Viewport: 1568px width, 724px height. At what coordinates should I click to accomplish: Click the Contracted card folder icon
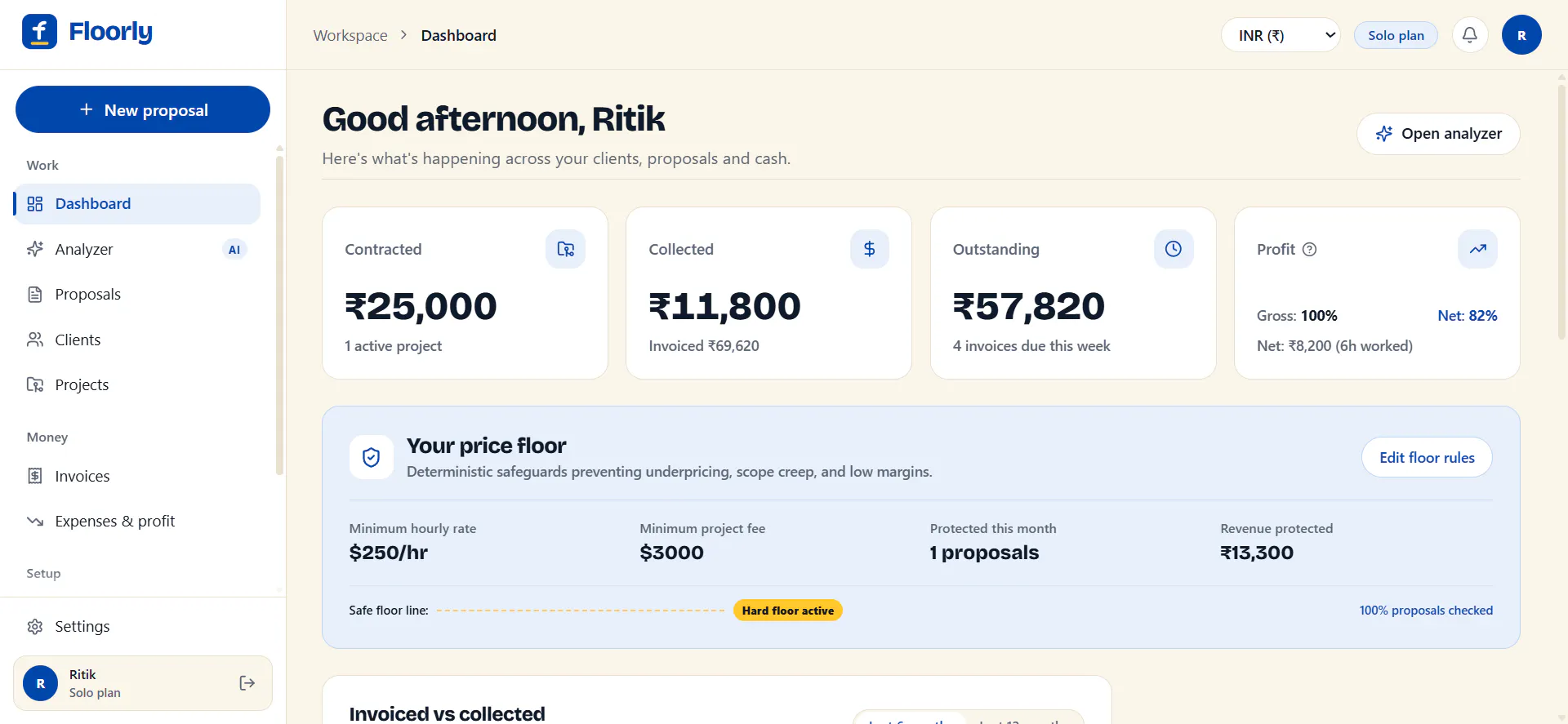[x=565, y=249]
